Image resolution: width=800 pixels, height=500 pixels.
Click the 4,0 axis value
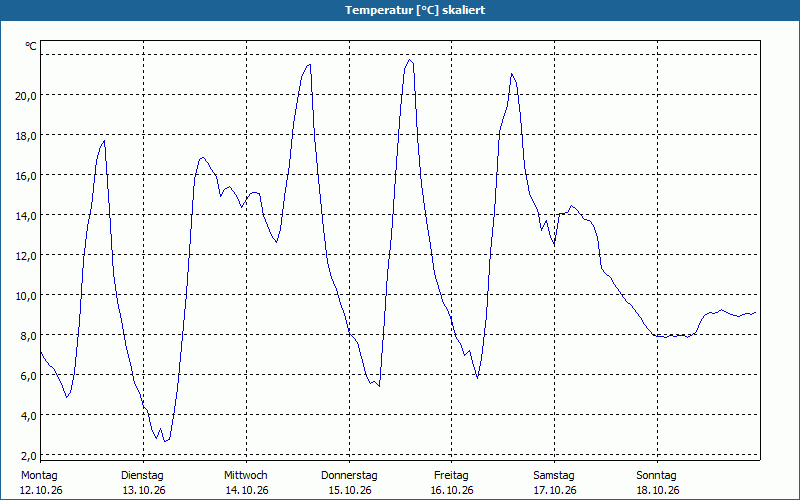click(x=28, y=415)
